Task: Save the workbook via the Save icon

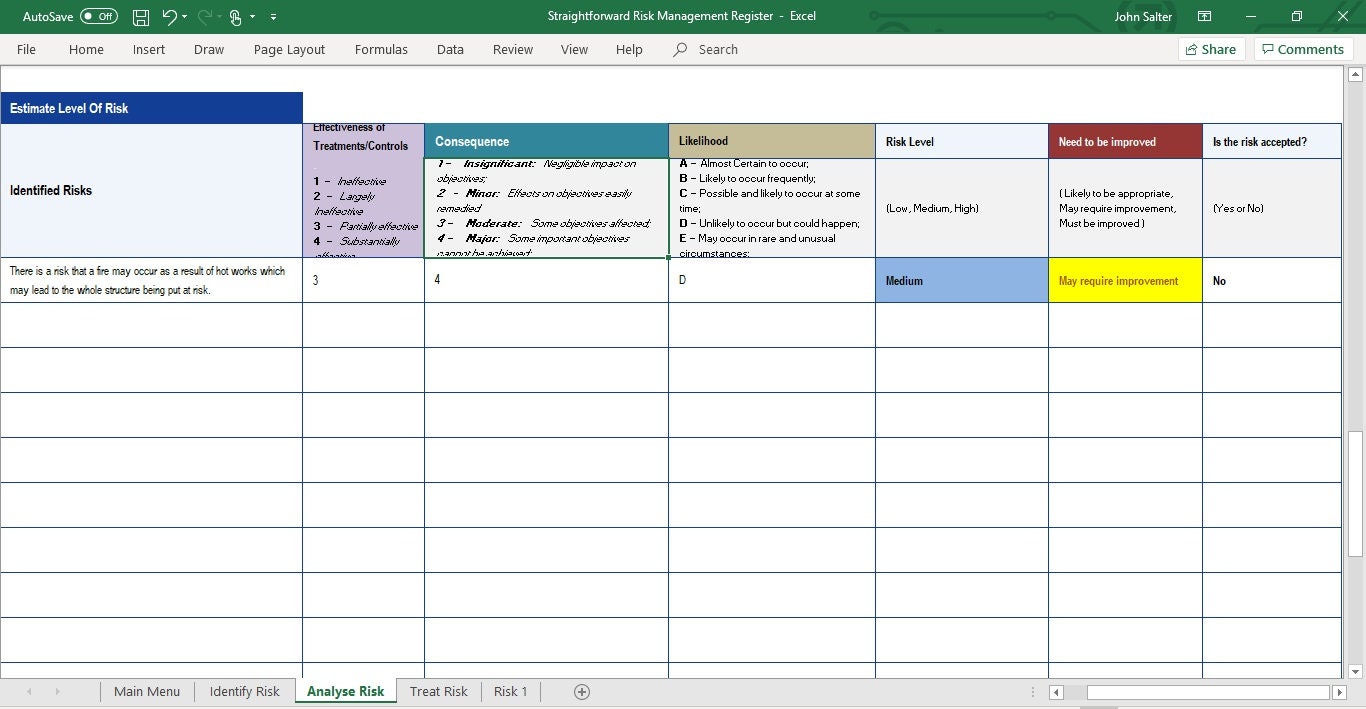Action: coord(140,16)
